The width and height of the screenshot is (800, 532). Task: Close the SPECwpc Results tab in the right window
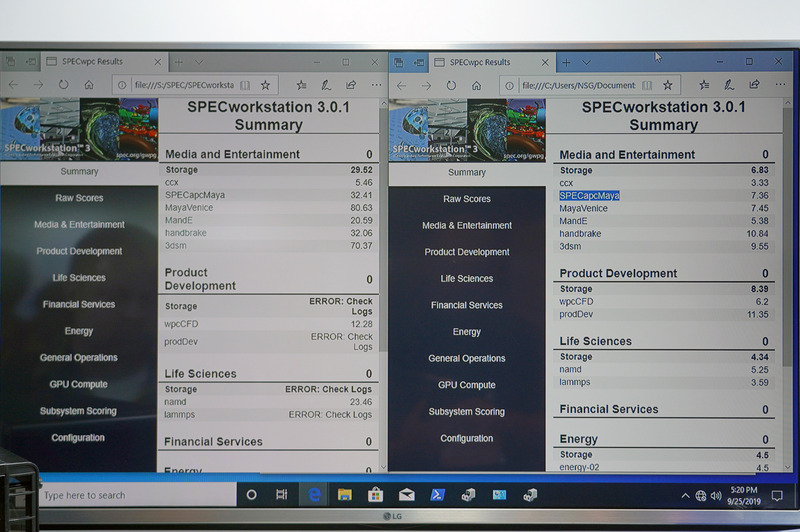coord(545,62)
